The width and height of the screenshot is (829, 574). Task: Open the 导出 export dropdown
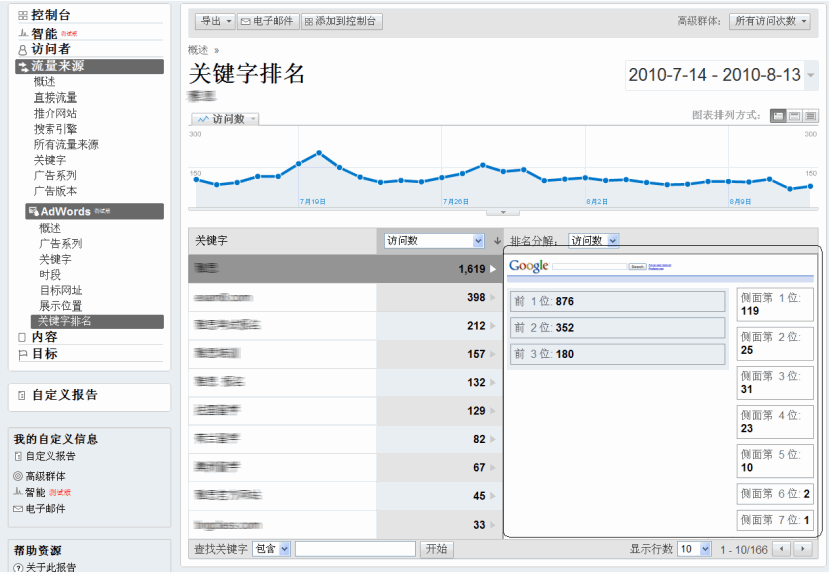[x=215, y=21]
